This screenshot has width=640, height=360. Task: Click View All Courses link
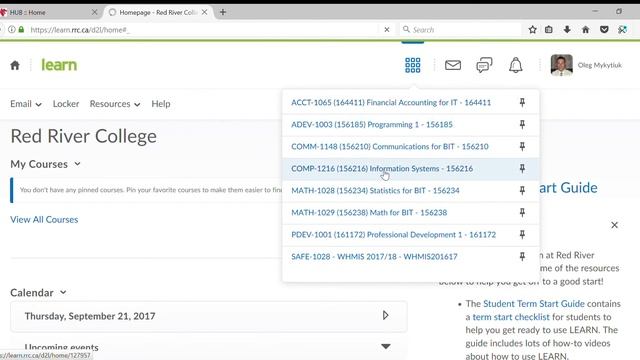coord(44,220)
